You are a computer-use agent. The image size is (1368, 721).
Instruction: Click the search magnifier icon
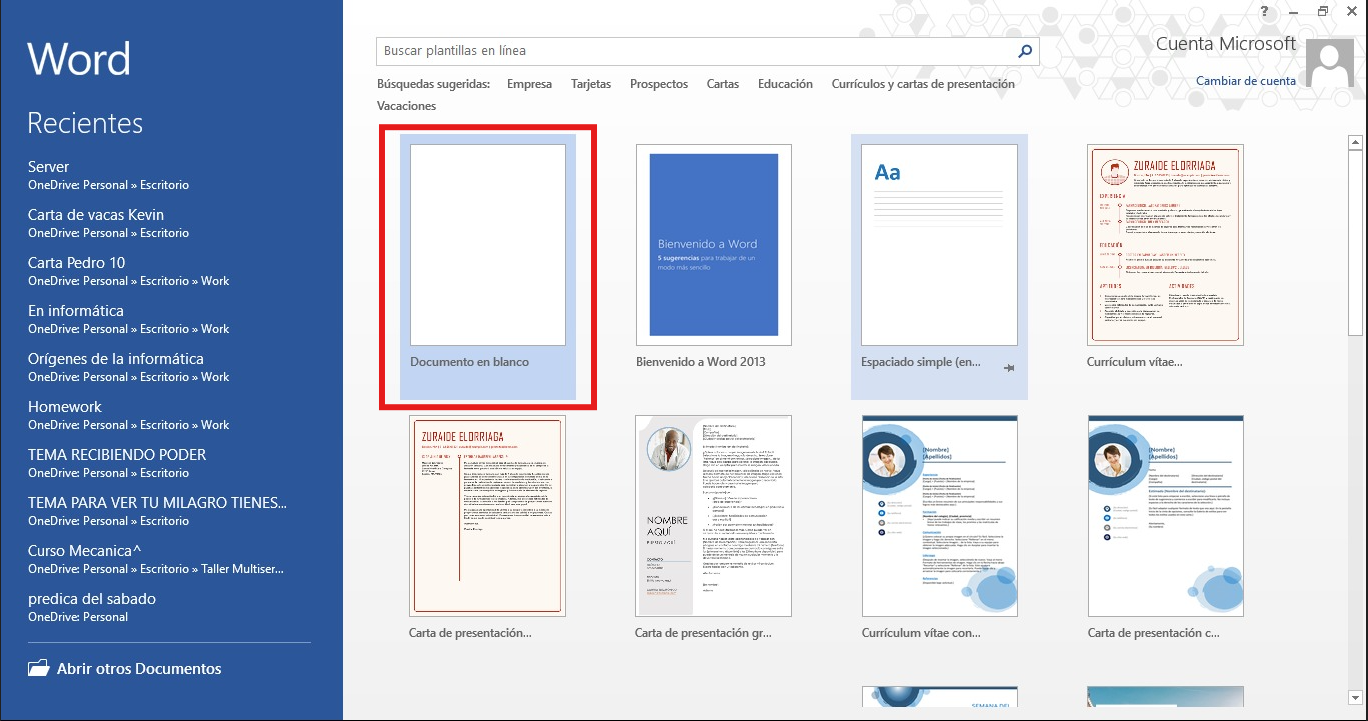[x=1024, y=51]
